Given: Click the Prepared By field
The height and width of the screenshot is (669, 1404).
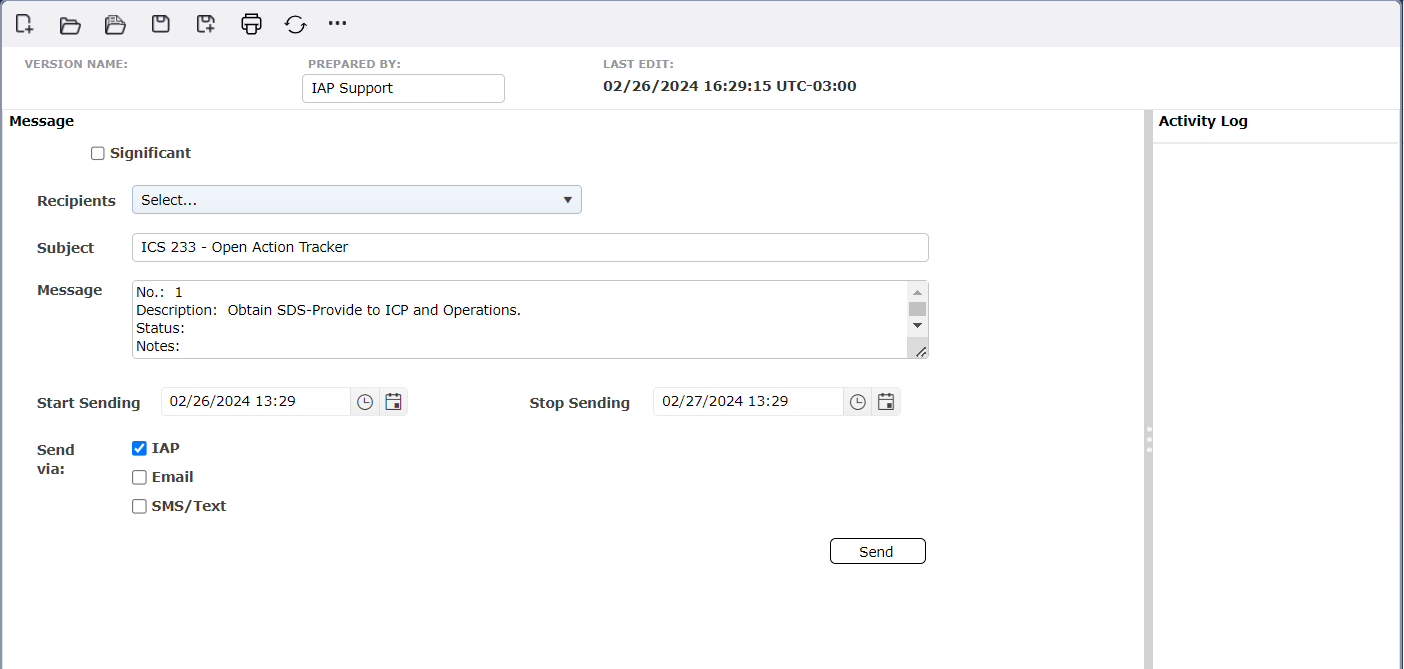Looking at the screenshot, I should pos(403,88).
